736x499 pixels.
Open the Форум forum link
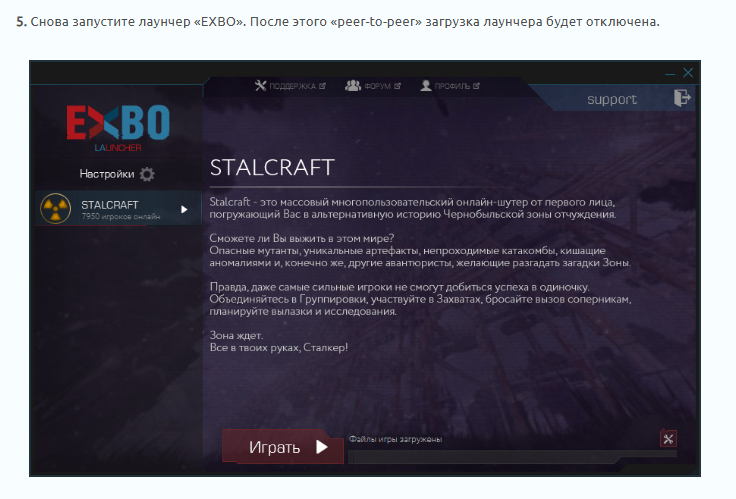(x=373, y=86)
